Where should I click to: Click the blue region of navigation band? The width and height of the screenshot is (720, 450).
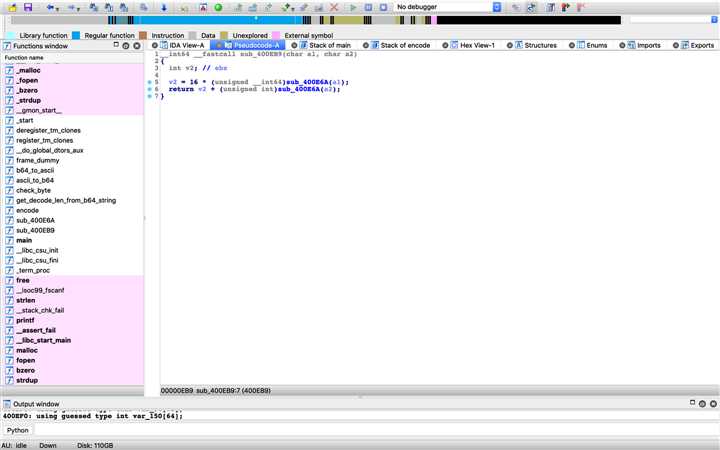click(216, 20)
